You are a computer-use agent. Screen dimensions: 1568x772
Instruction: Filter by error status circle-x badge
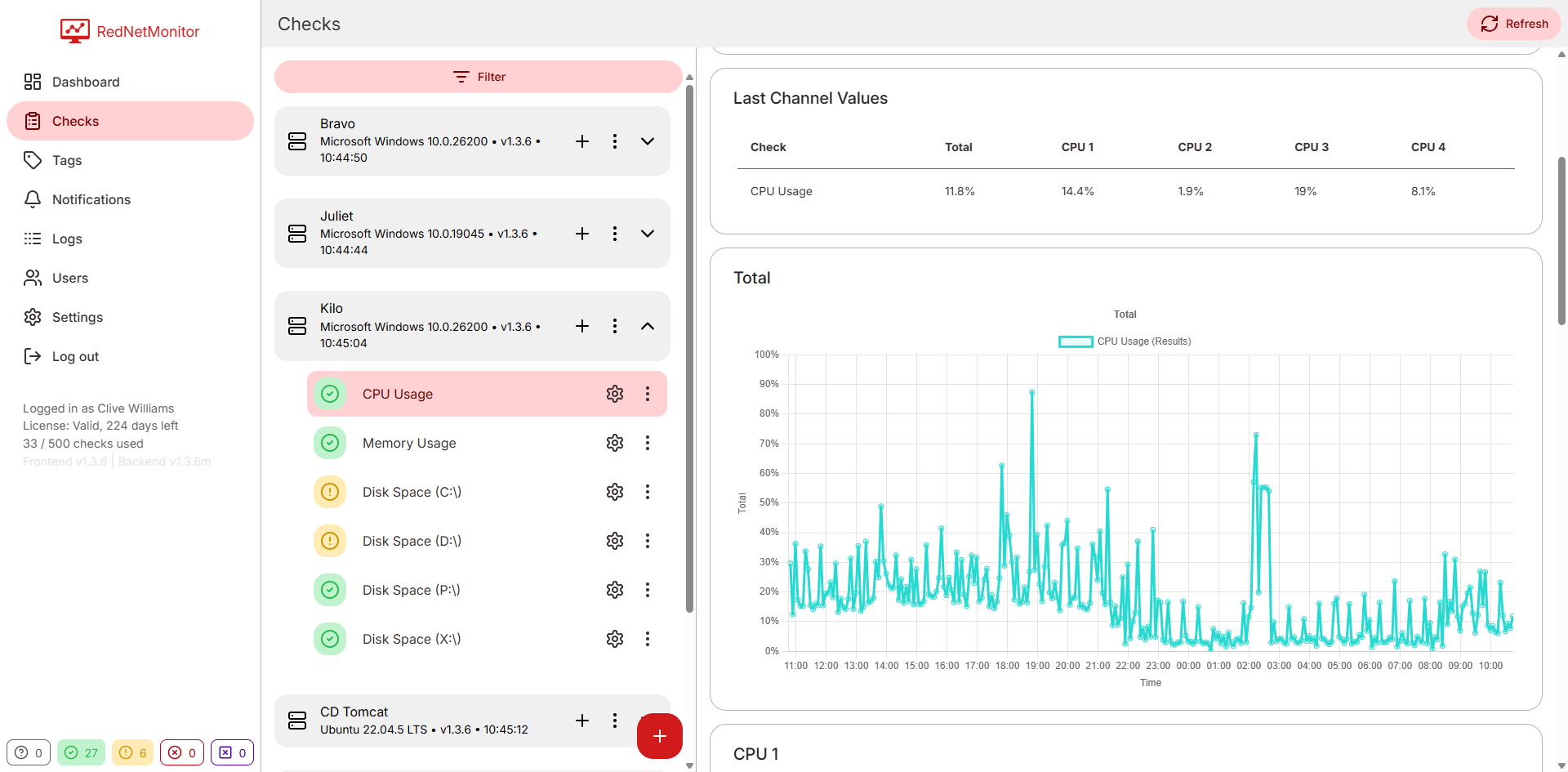[182, 752]
